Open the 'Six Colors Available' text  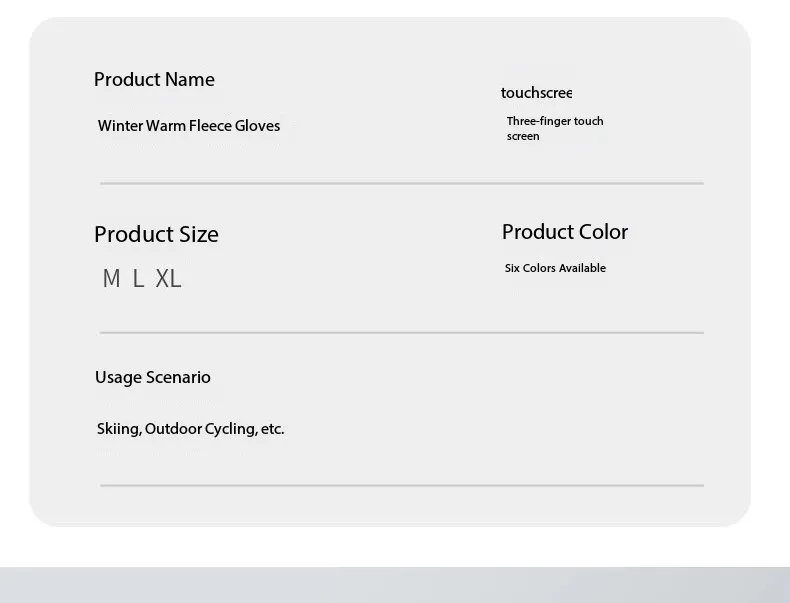555,268
